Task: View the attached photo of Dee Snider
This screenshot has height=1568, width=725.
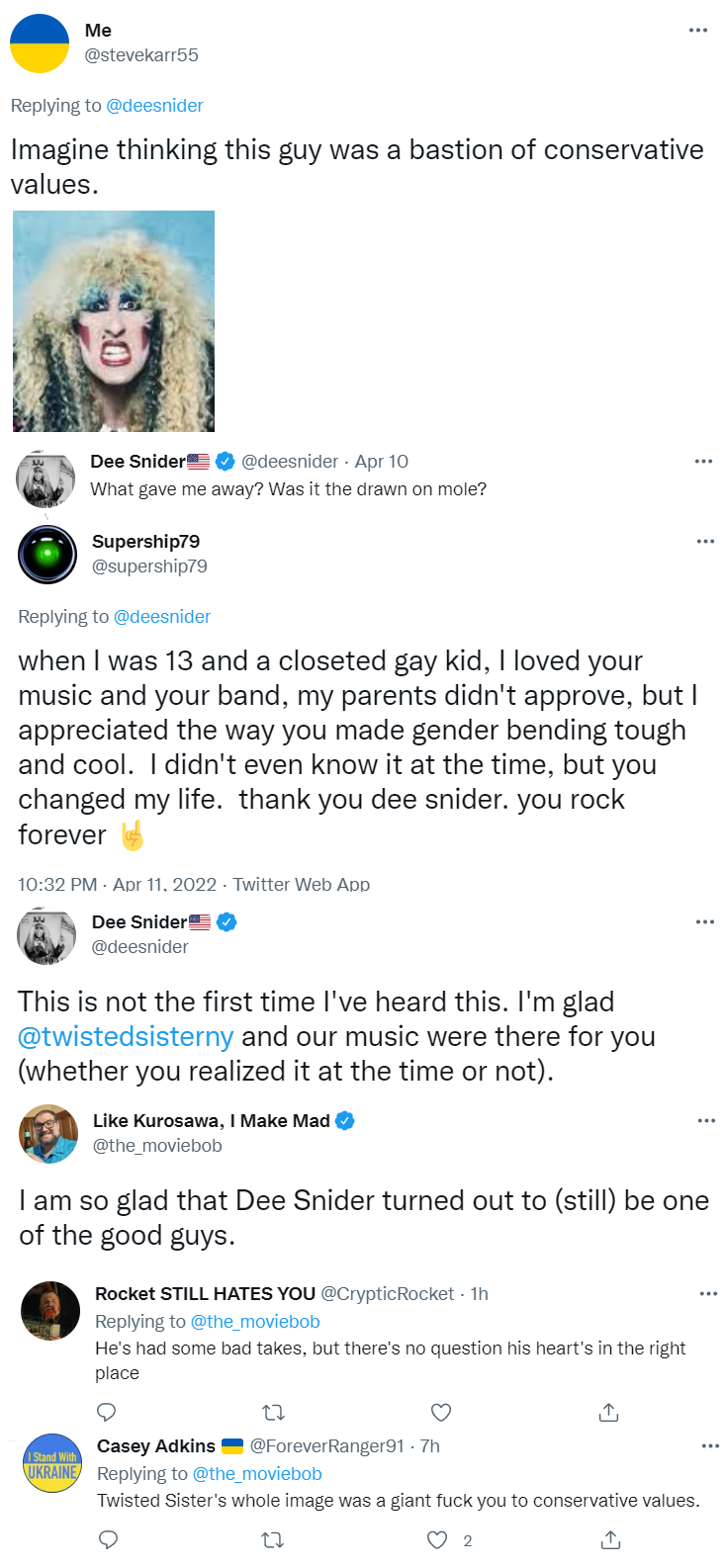Action: pyautogui.click(x=114, y=321)
